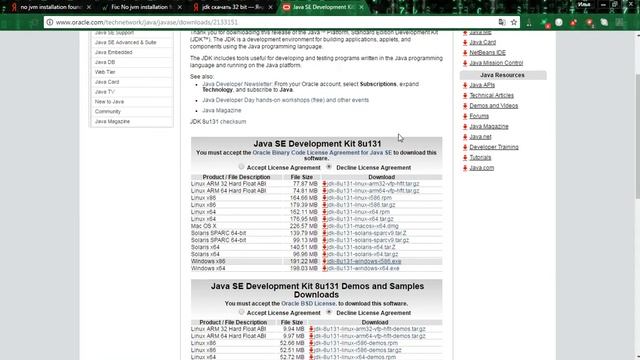The width and height of the screenshot is (640, 360).
Task: Click the red arrow icon beside Developer Training
Action: pyautogui.click(x=465, y=147)
